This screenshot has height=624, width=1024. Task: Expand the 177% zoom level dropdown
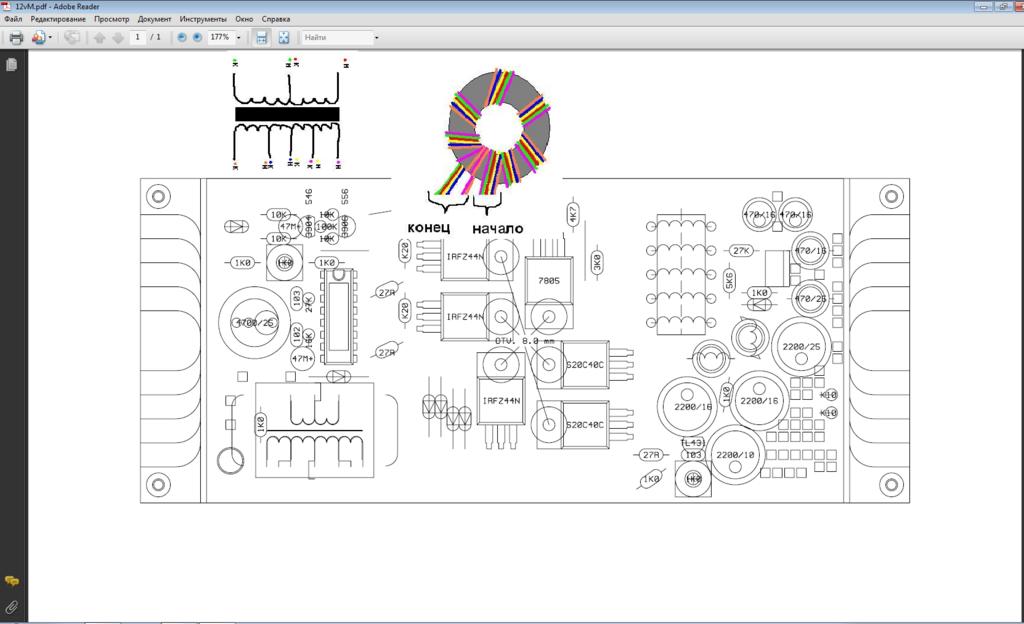238,38
